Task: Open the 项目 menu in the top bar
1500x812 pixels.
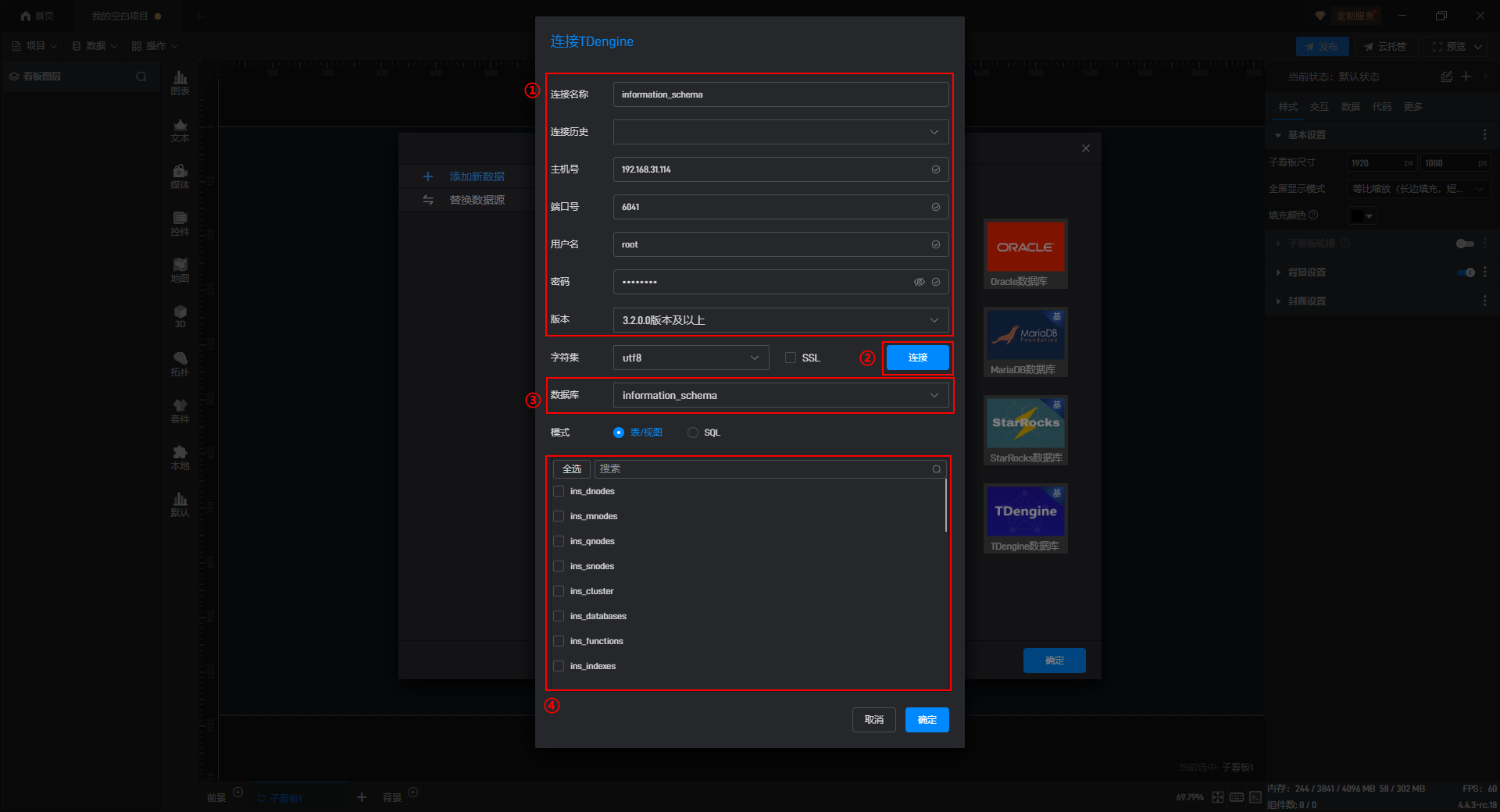Action: coord(35,46)
